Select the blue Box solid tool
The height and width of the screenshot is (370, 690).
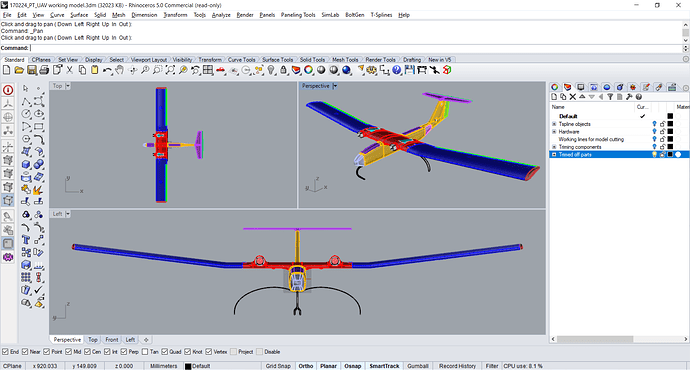[x=26, y=165]
